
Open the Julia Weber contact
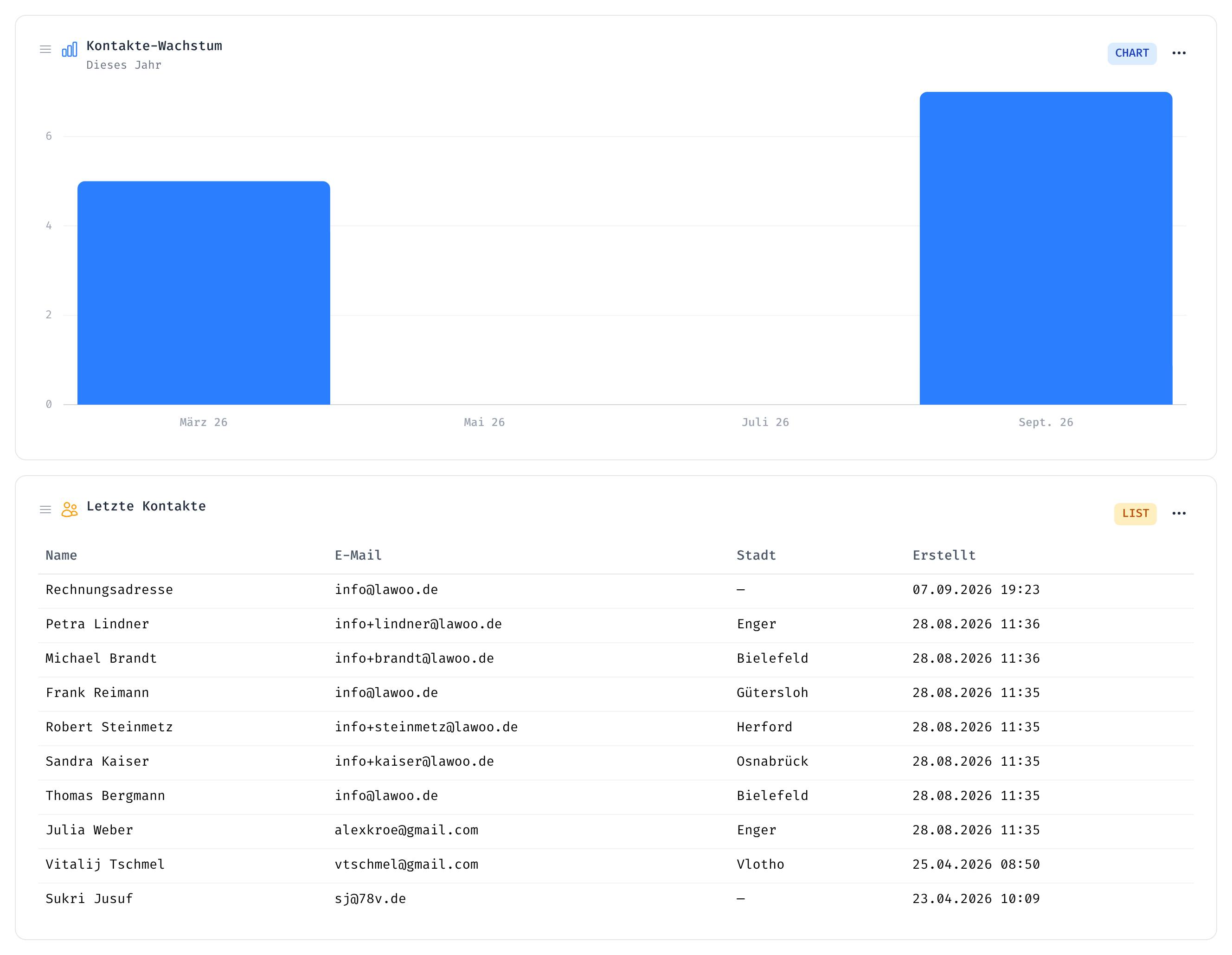[89, 830]
